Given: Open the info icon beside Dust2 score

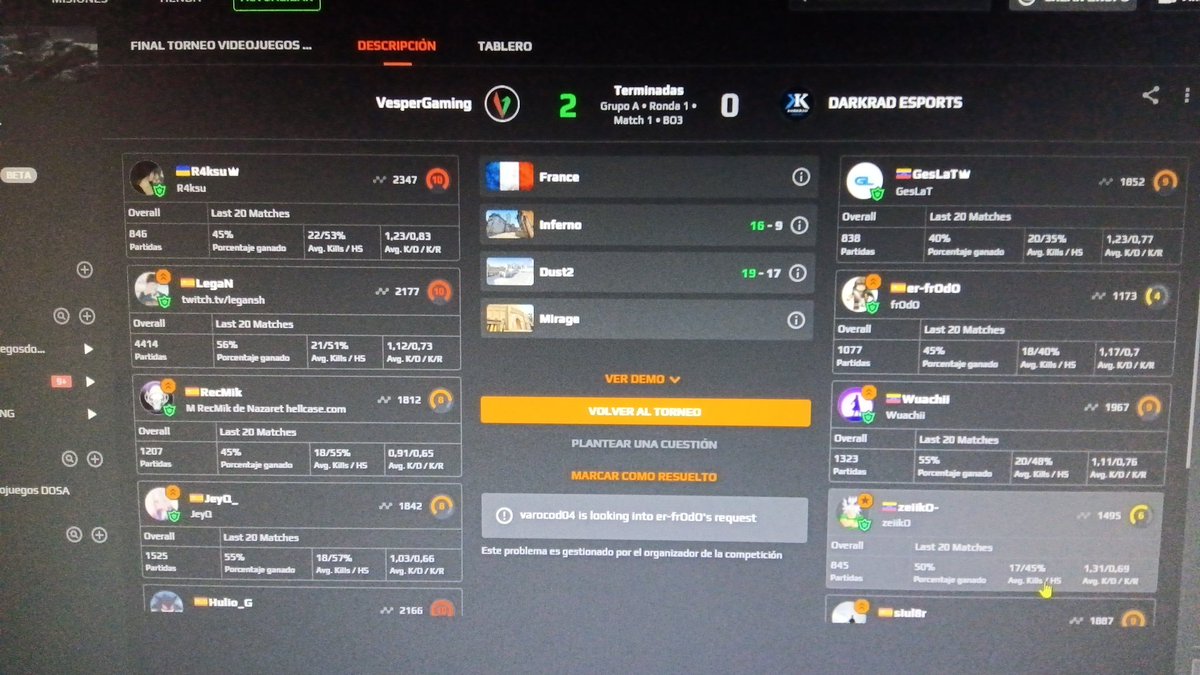Looking at the screenshot, I should tap(800, 273).
